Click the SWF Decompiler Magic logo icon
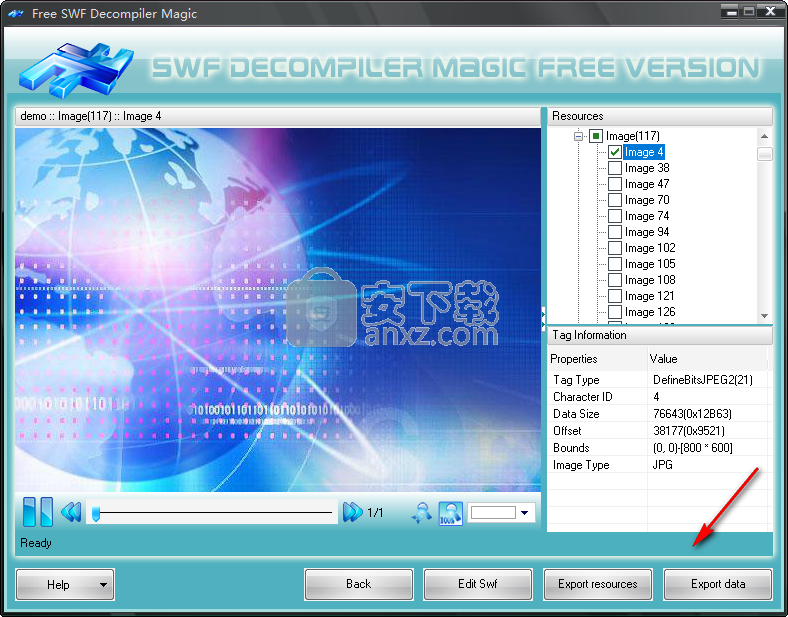This screenshot has height=617, width=788. pyautogui.click(x=76, y=69)
